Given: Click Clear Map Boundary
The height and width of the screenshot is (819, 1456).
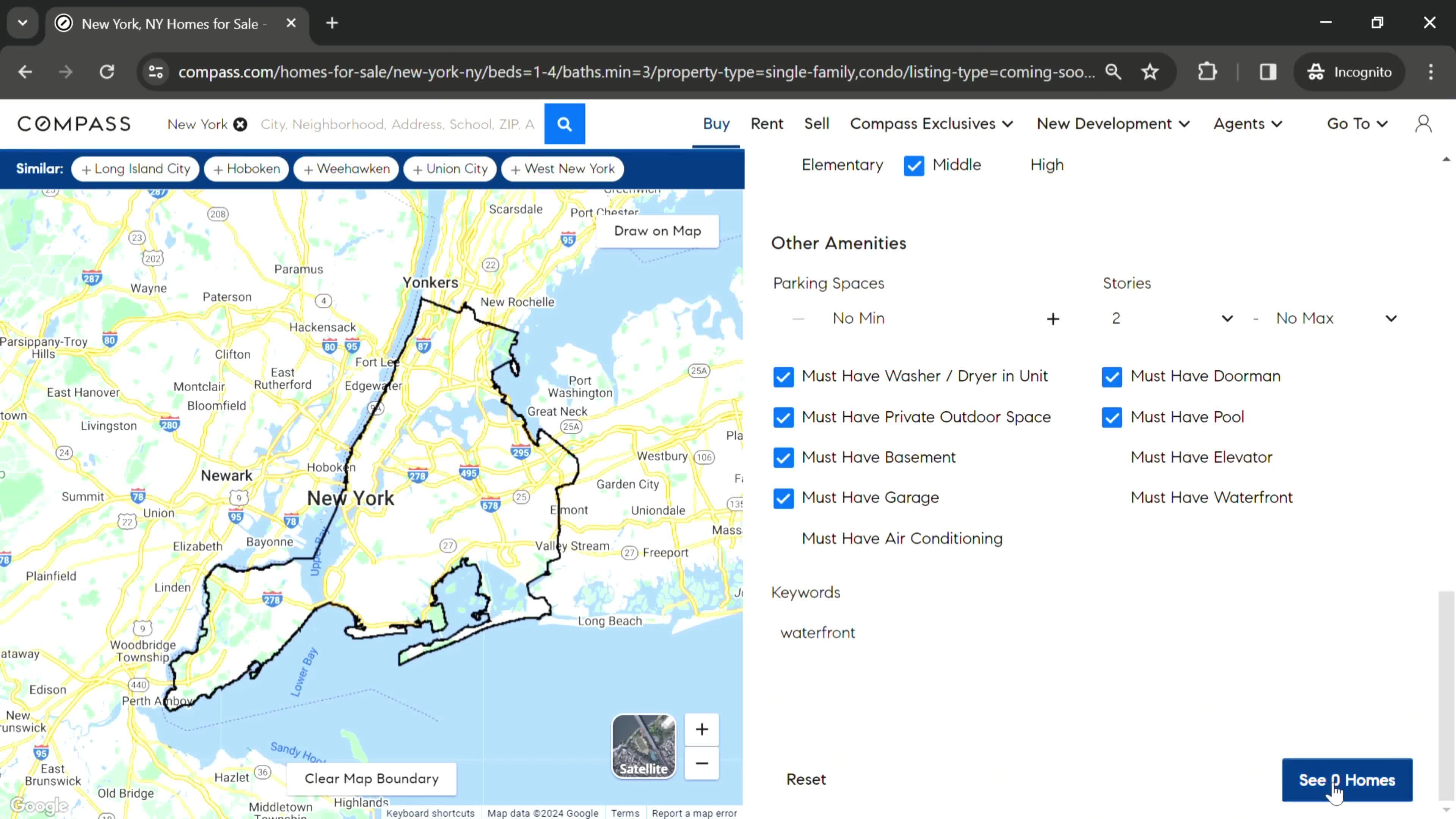Looking at the screenshot, I should point(371,779).
